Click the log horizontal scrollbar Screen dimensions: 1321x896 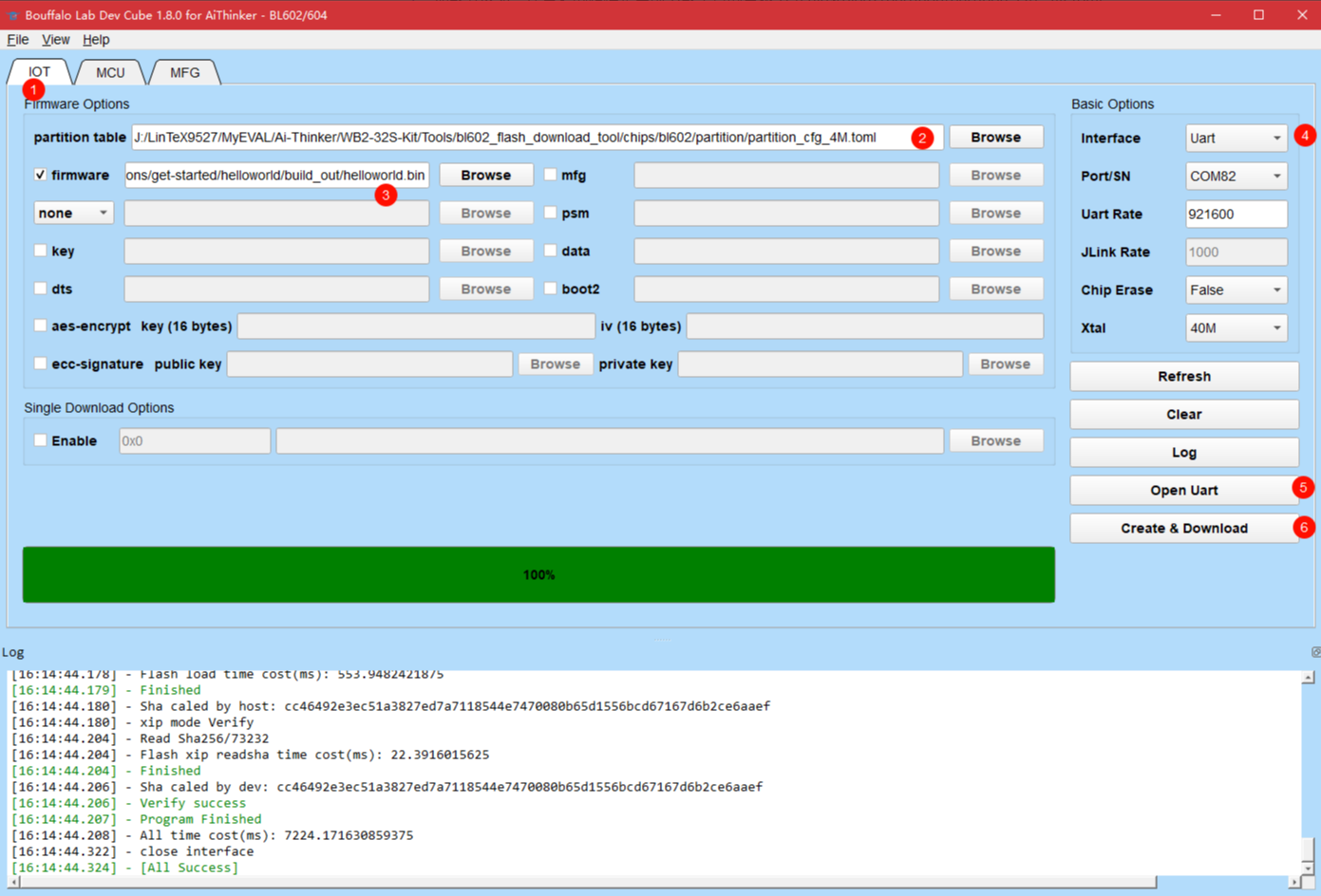[x=589, y=882]
